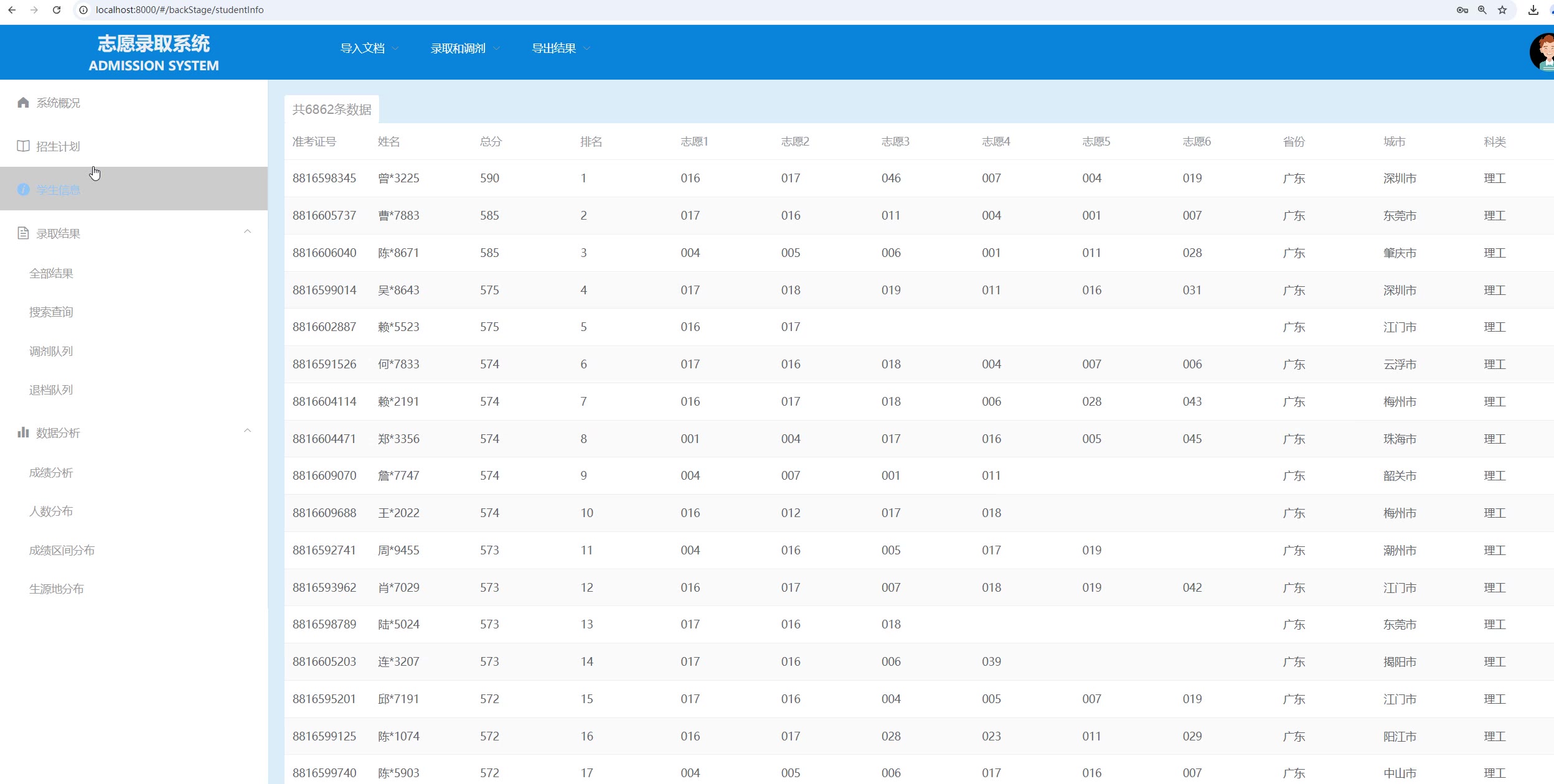The height and width of the screenshot is (784, 1554).
Task: Collapse the 数据分析 submenu chevron
Action: [x=247, y=431]
